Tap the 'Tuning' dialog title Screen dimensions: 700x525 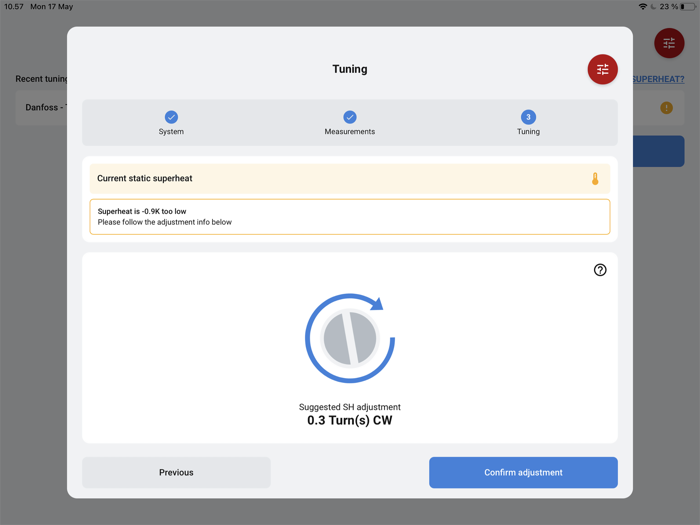(350, 69)
